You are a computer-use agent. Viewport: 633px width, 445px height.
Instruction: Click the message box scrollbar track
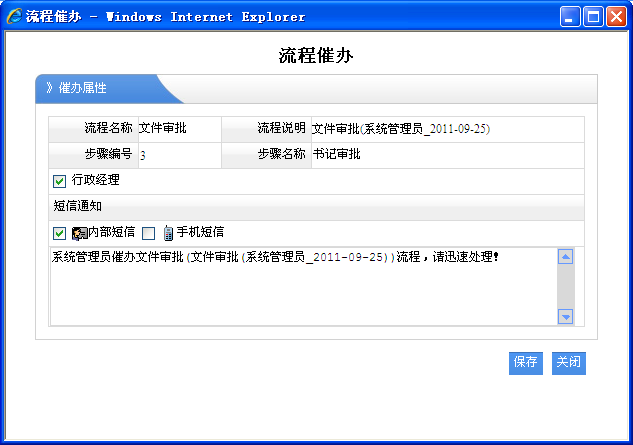click(565, 287)
